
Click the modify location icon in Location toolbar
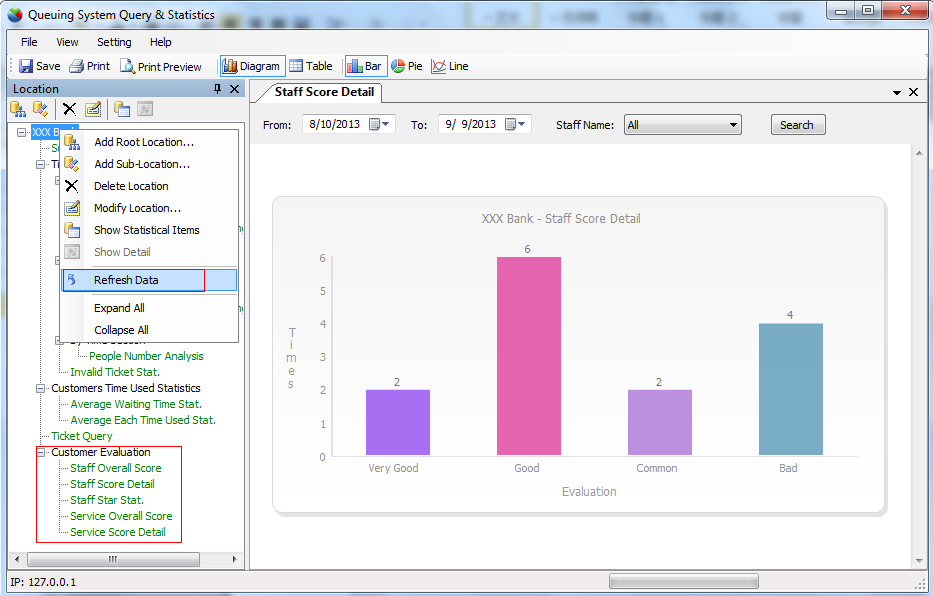[93, 109]
